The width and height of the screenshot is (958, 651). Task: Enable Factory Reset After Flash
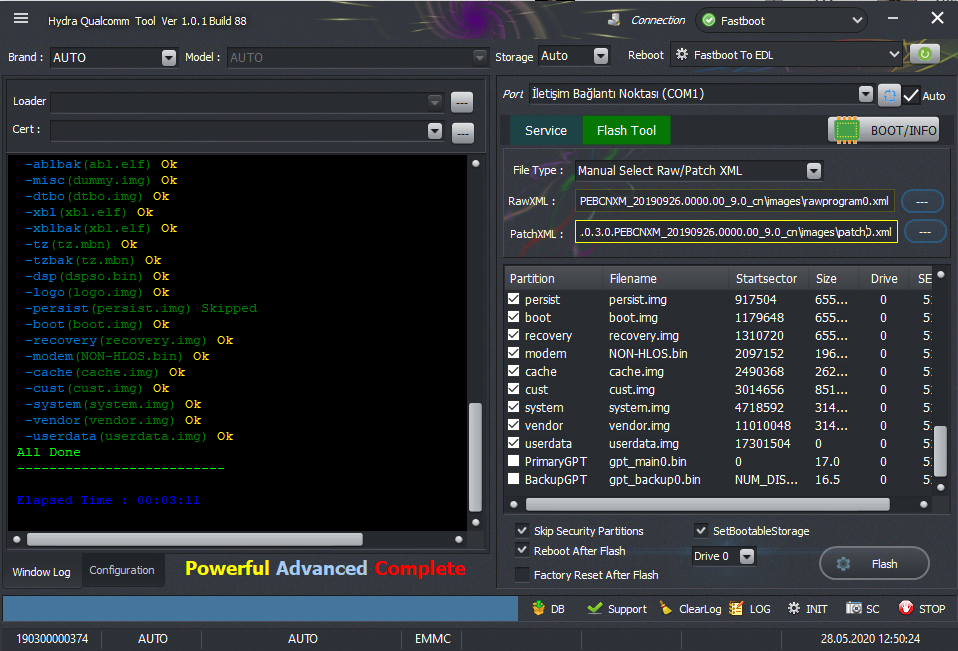[x=522, y=574]
